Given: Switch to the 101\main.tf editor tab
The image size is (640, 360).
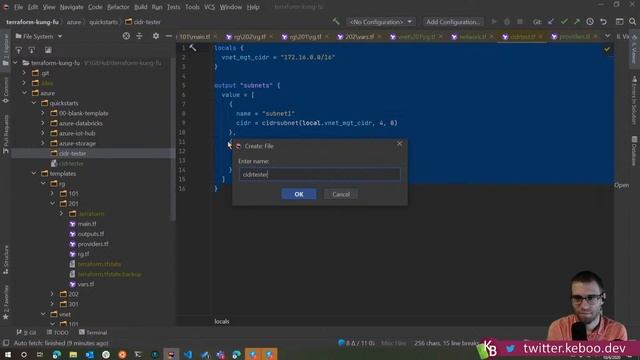Looking at the screenshot, I should [x=195, y=36].
